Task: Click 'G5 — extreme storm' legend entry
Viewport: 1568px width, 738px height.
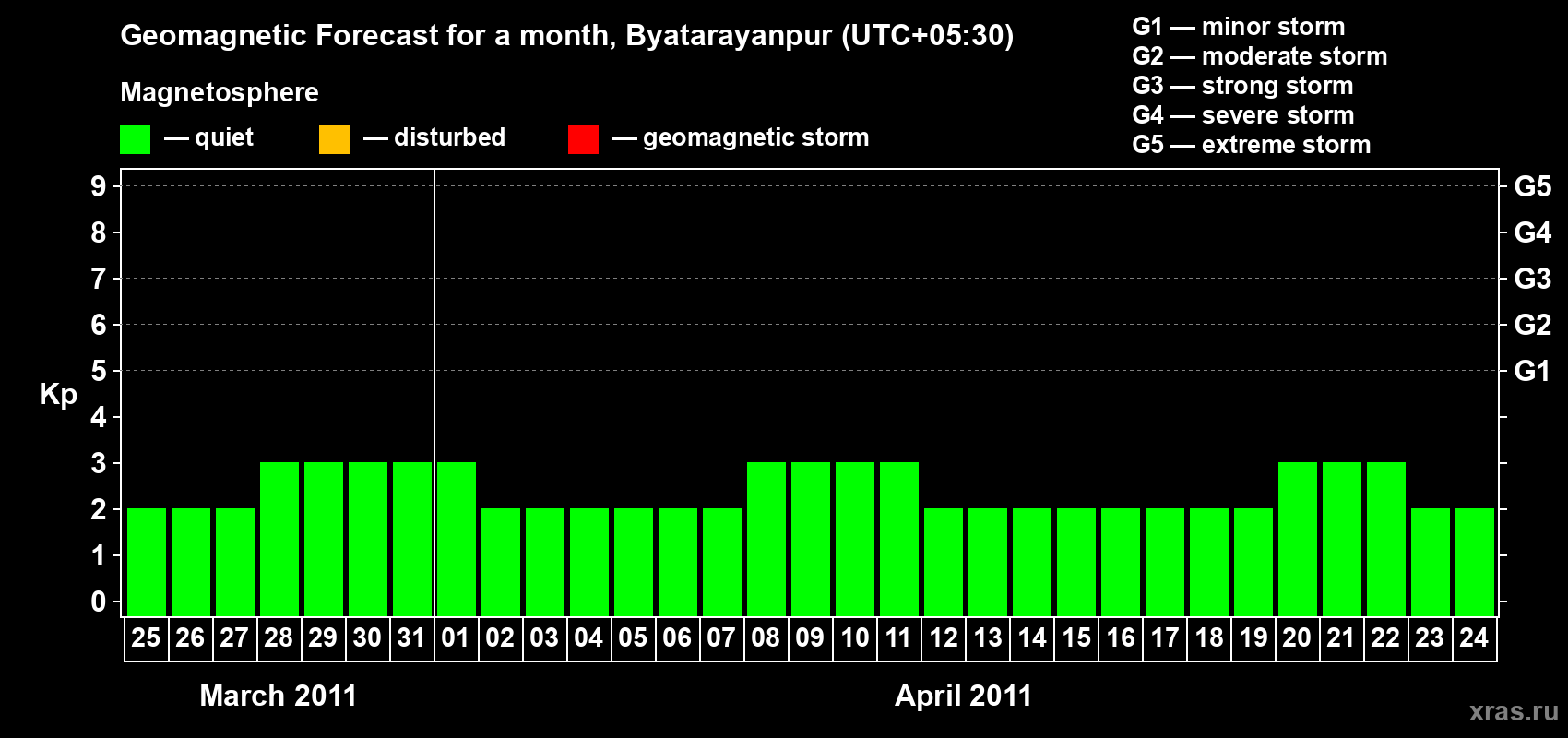Action: point(1251,145)
